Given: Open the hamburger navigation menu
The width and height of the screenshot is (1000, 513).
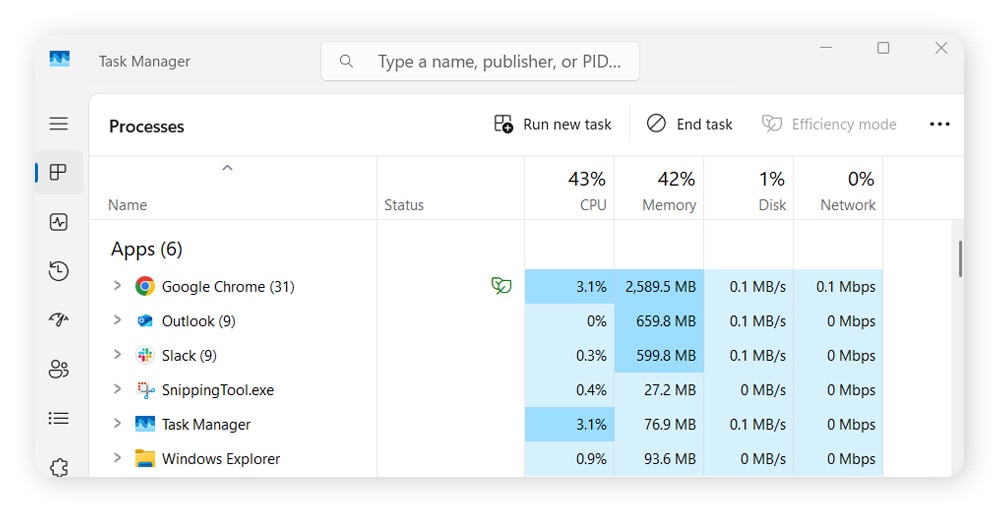Looking at the screenshot, I should click(x=59, y=123).
